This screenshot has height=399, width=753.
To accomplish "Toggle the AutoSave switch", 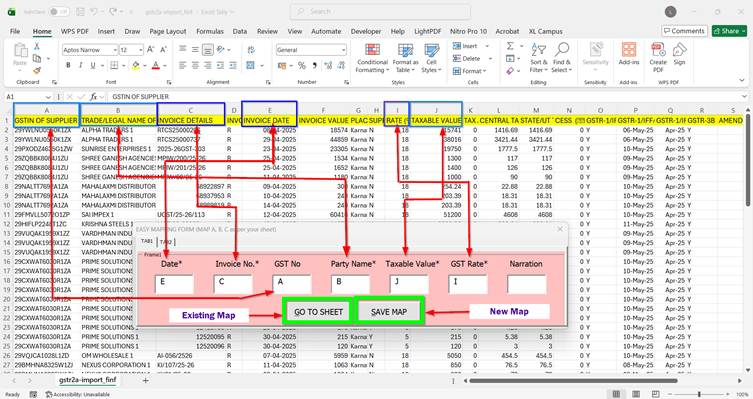I will [x=59, y=12].
